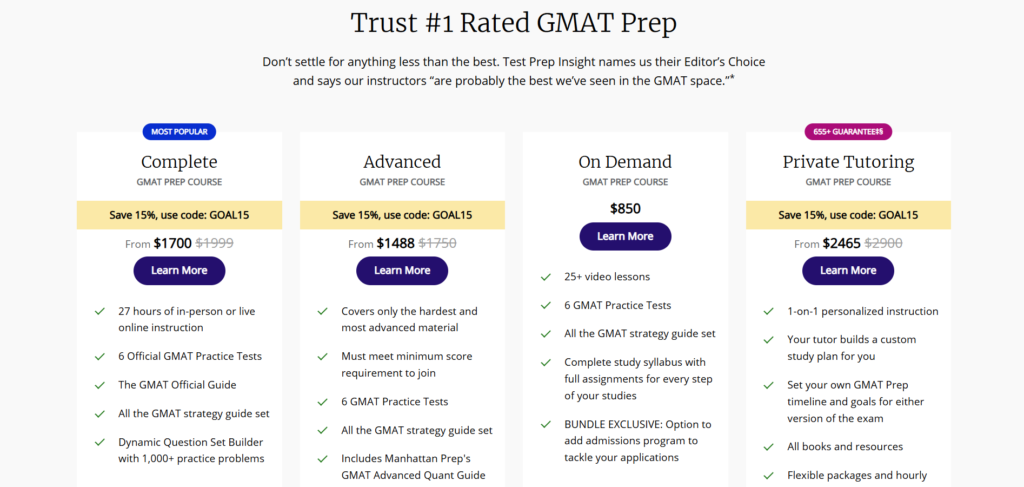Click checkmark beside Covers only the hardest
1024x487 pixels.
(x=323, y=311)
